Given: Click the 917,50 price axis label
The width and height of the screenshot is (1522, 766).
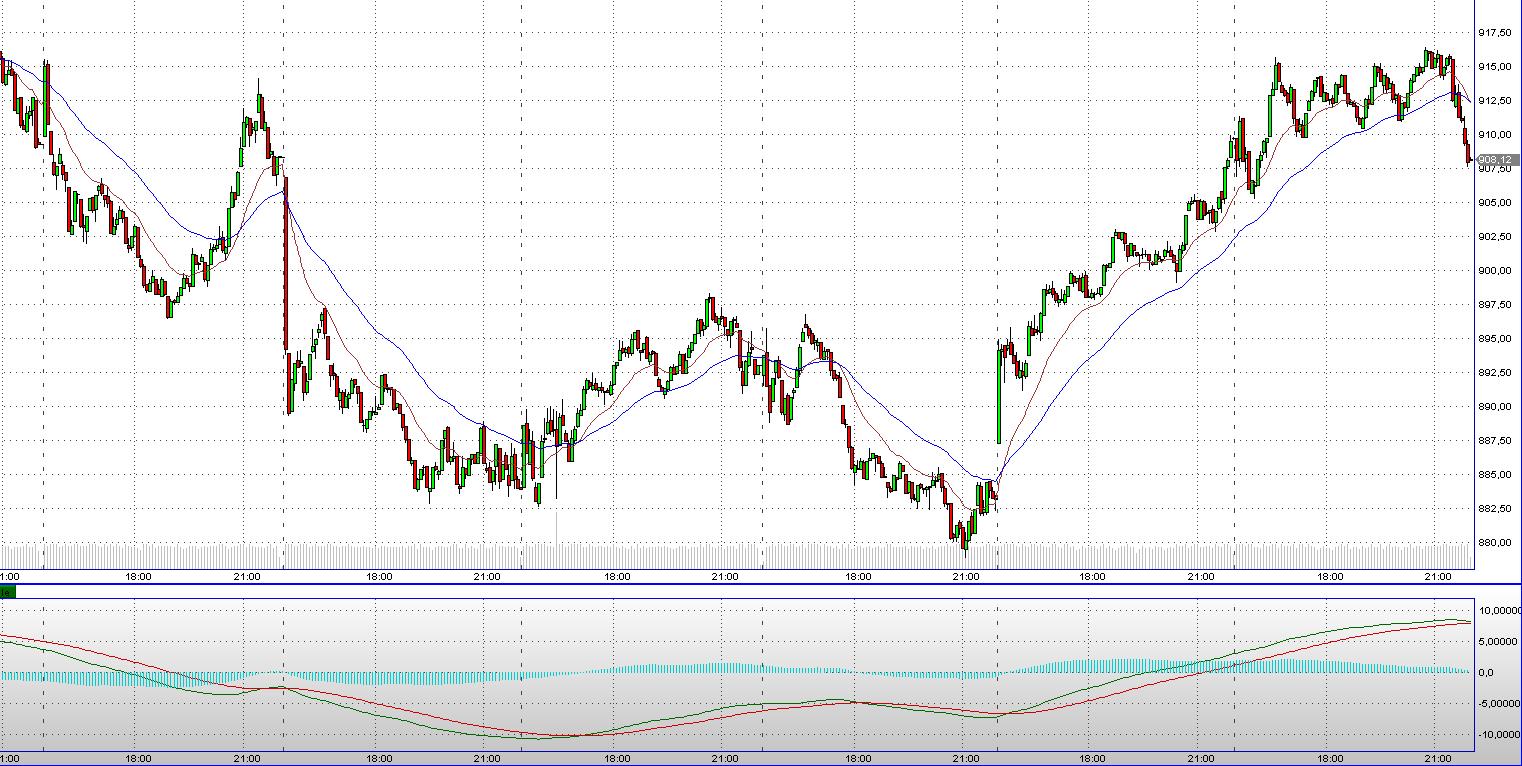Looking at the screenshot, I should coord(1495,33).
